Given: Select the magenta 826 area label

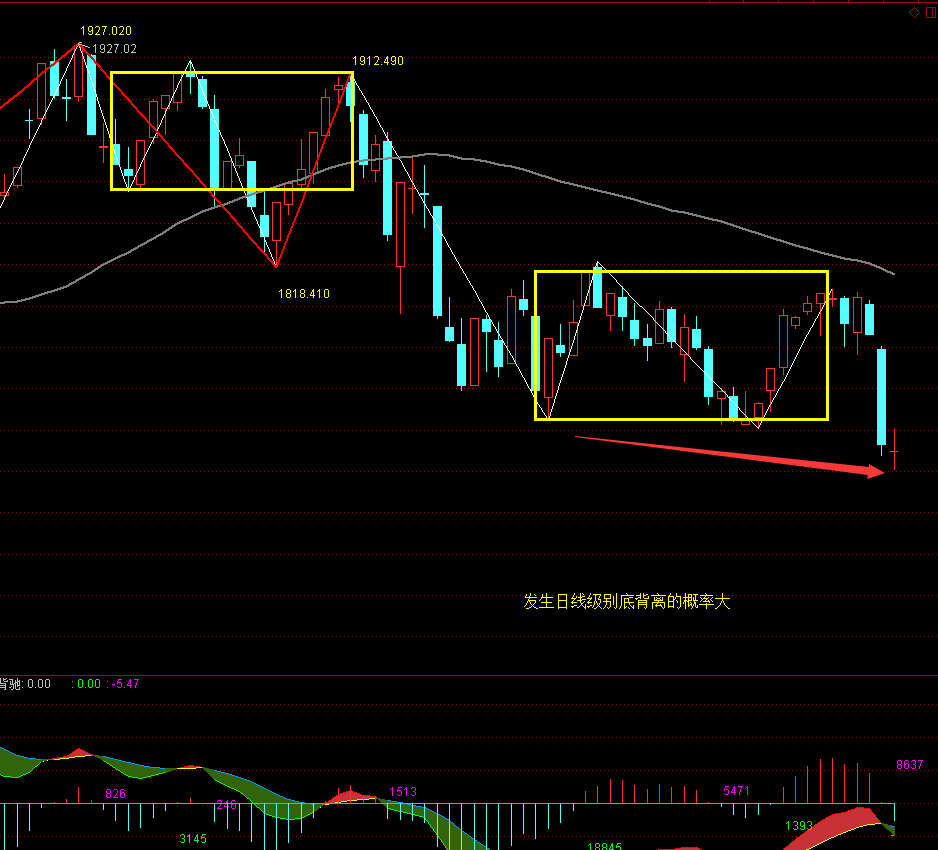Looking at the screenshot, I should 115,794.
